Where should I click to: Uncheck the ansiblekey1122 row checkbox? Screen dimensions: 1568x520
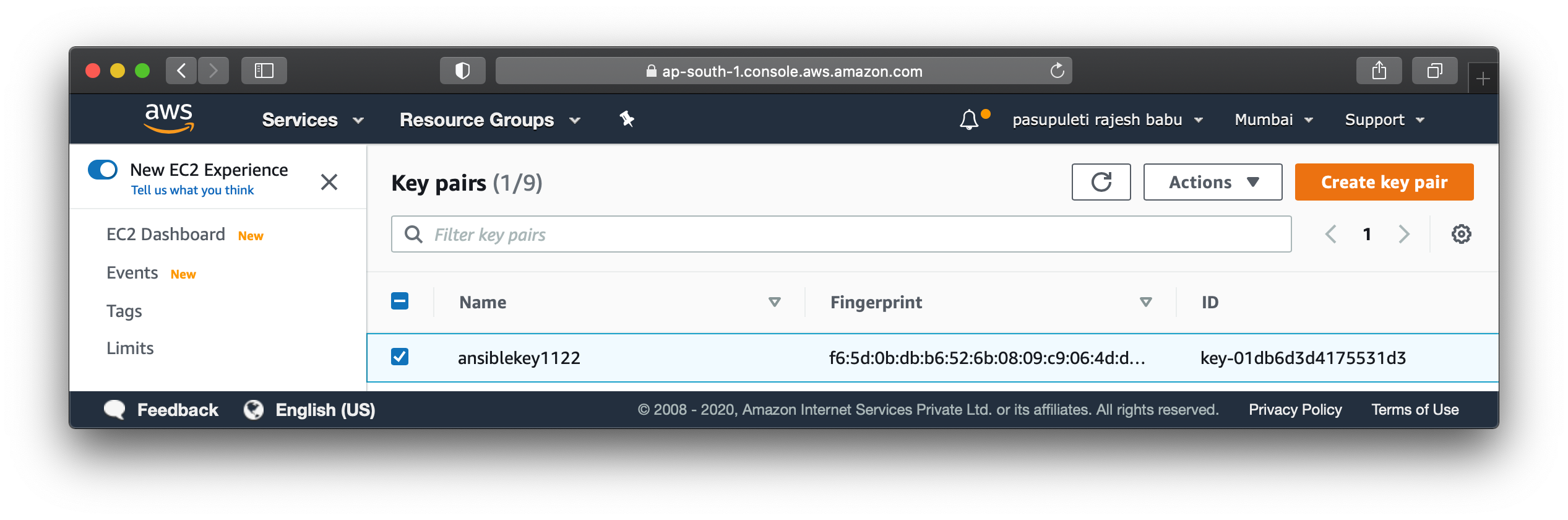(x=400, y=357)
